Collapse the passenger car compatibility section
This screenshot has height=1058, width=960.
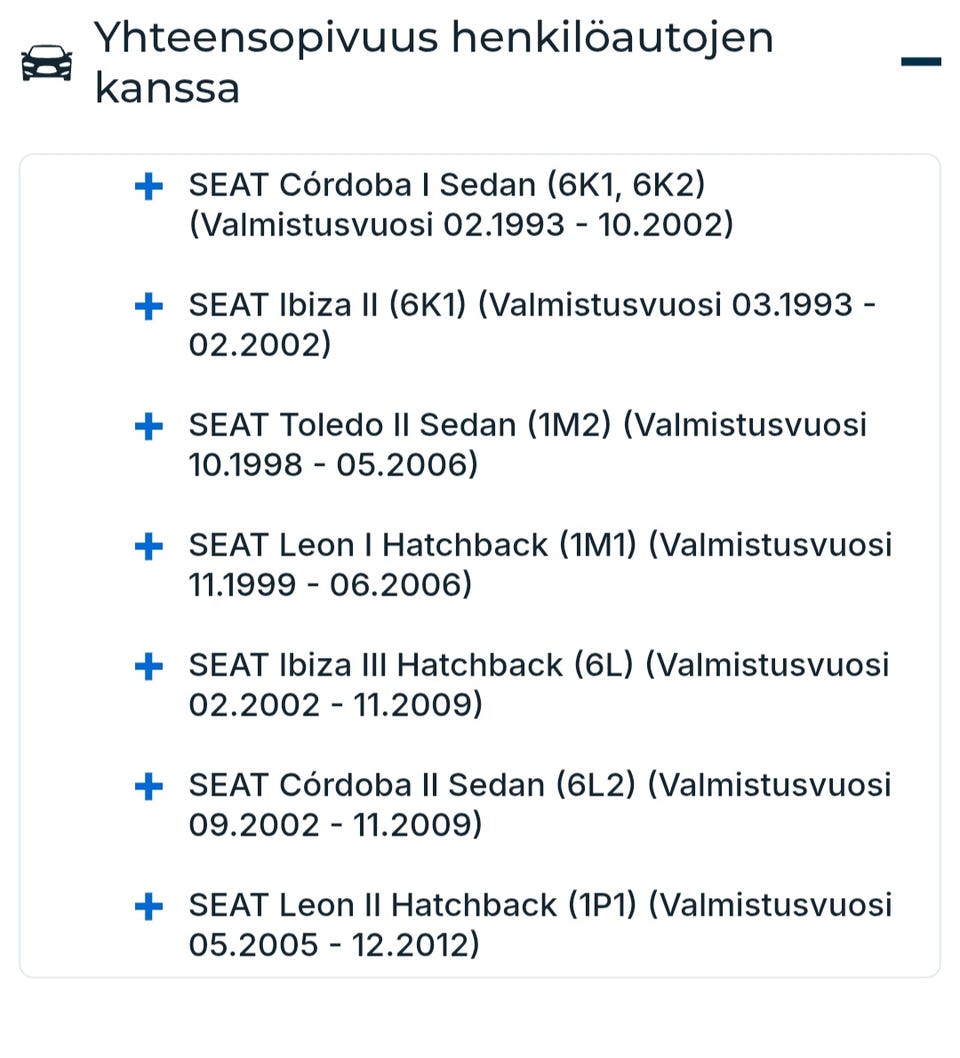point(920,62)
